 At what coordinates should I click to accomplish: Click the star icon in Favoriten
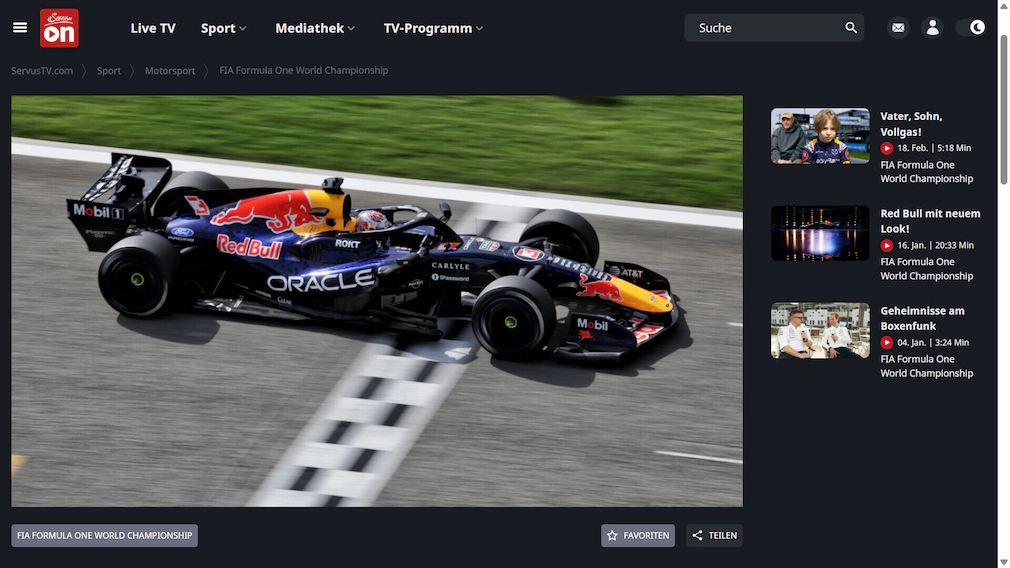(612, 536)
